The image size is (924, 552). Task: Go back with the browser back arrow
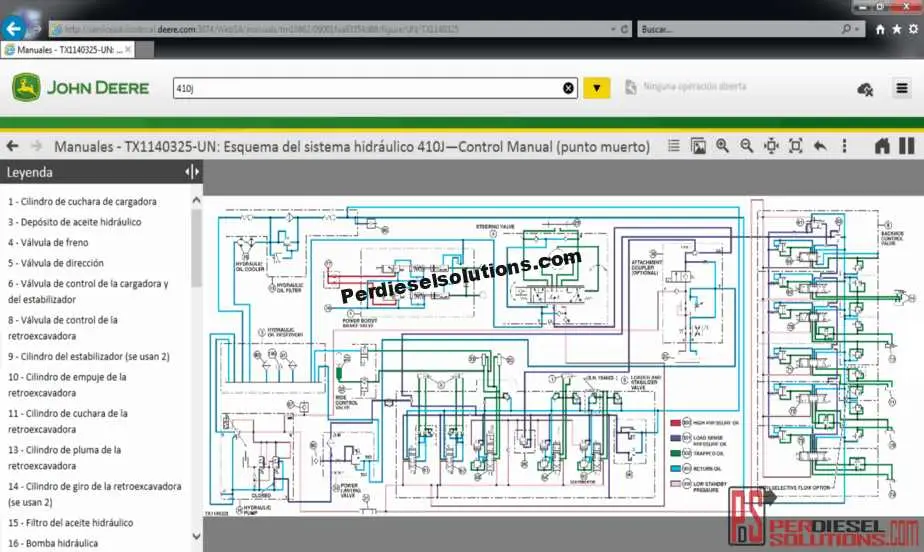pos(13,28)
